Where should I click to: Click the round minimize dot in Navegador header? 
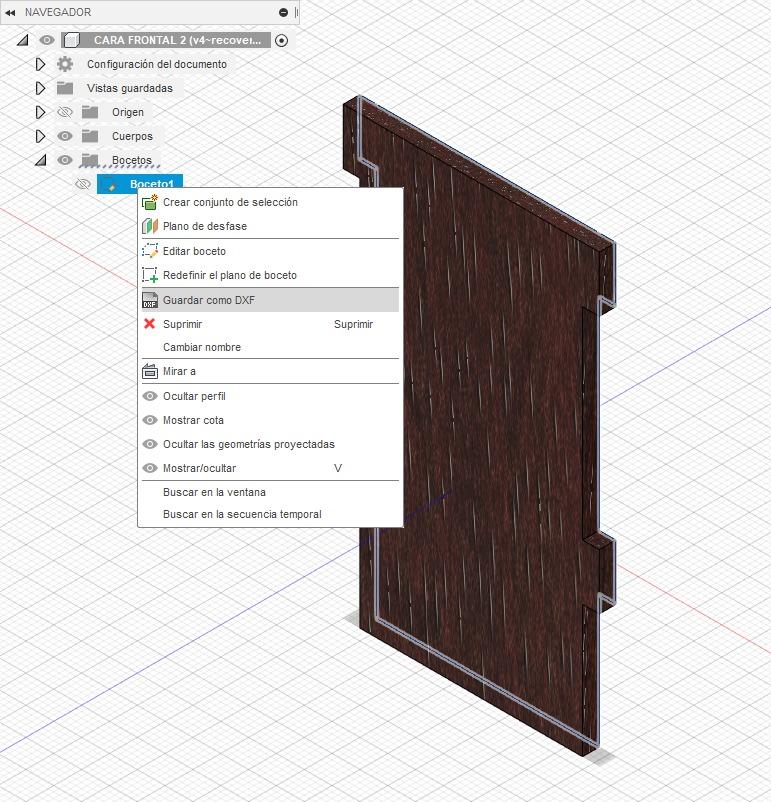(283, 12)
